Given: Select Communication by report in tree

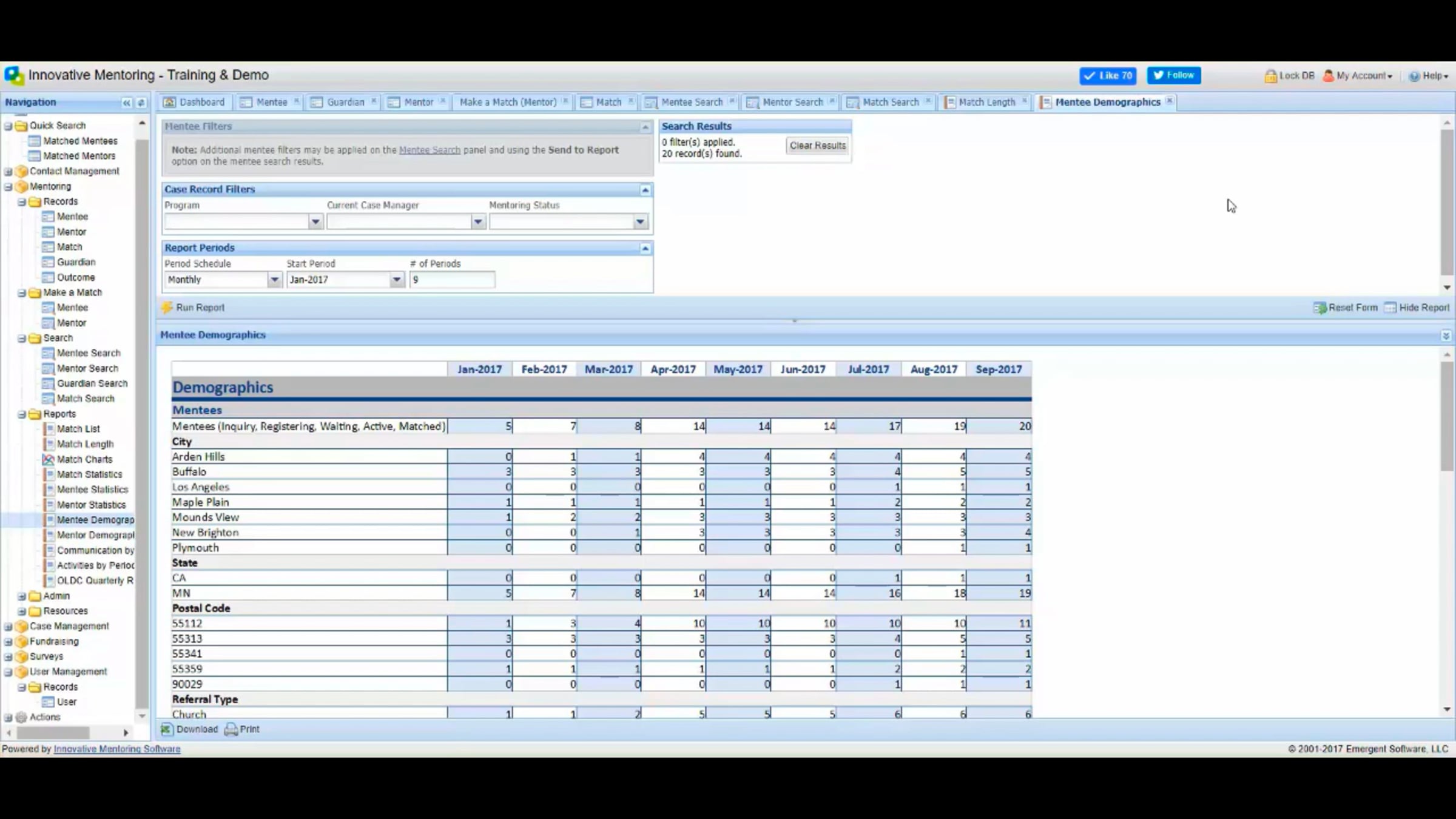Looking at the screenshot, I should (95, 550).
